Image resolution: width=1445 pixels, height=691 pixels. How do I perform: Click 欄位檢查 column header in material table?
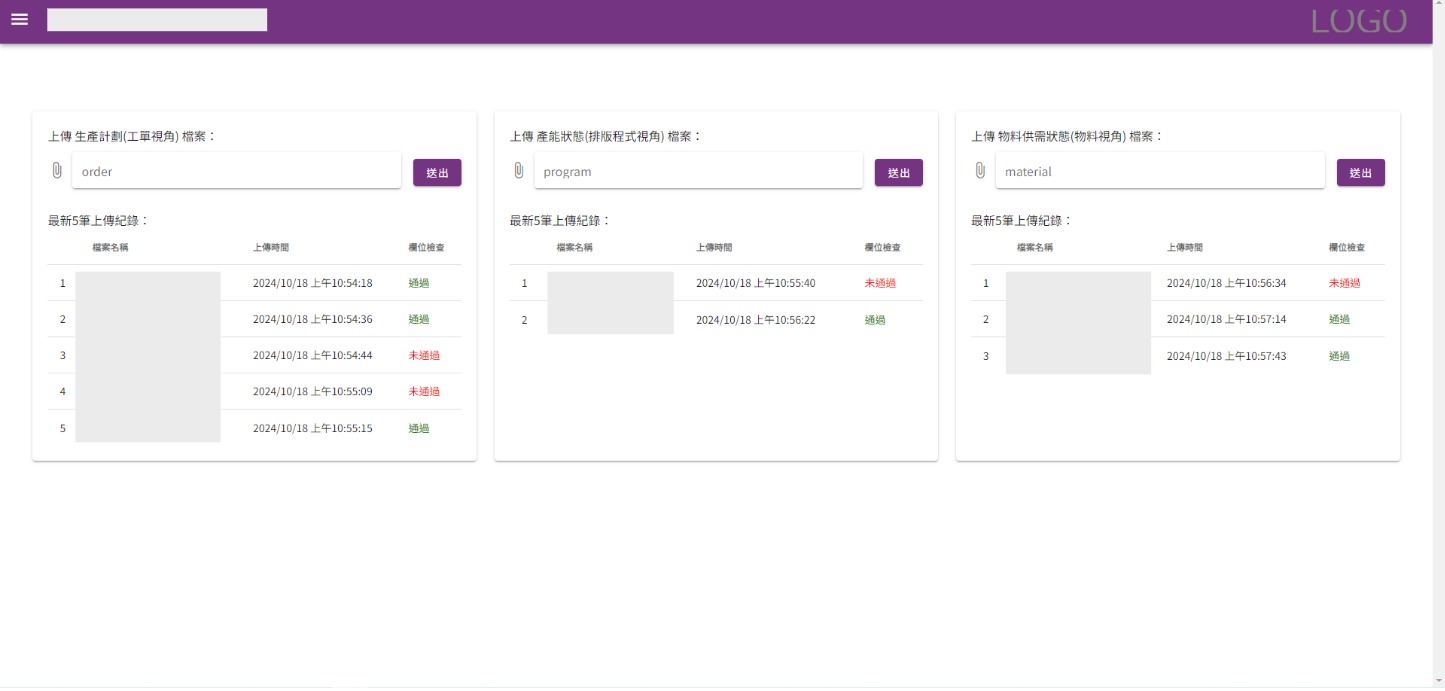(x=1346, y=247)
